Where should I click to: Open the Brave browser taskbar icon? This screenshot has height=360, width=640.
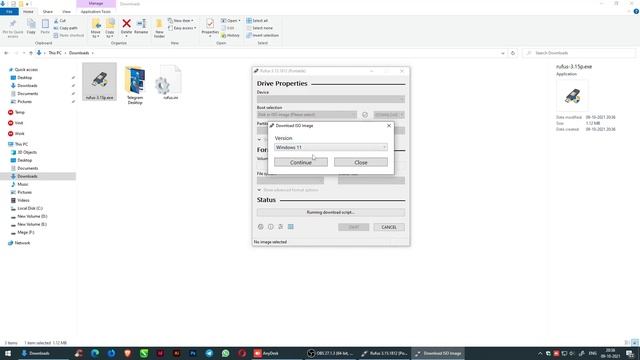[128, 353]
